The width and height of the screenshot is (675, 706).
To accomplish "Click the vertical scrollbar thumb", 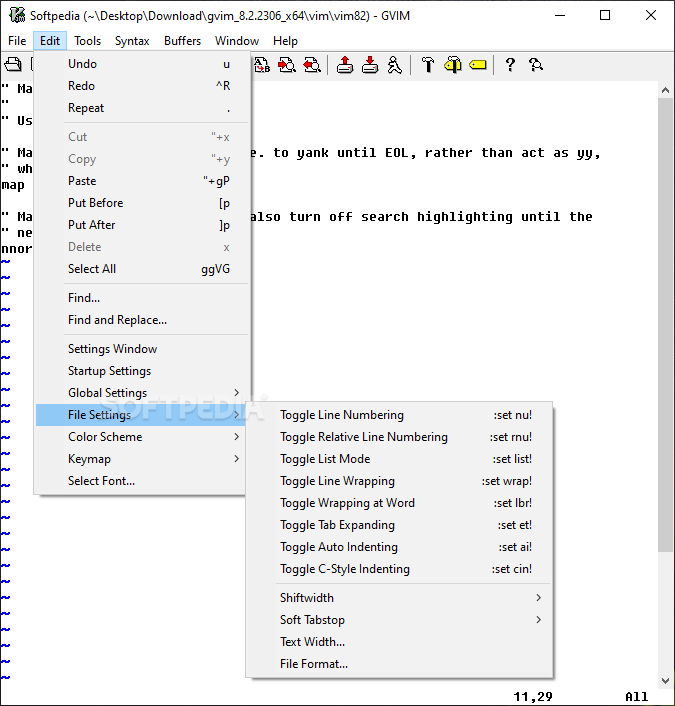I will pyautogui.click(x=665, y=325).
